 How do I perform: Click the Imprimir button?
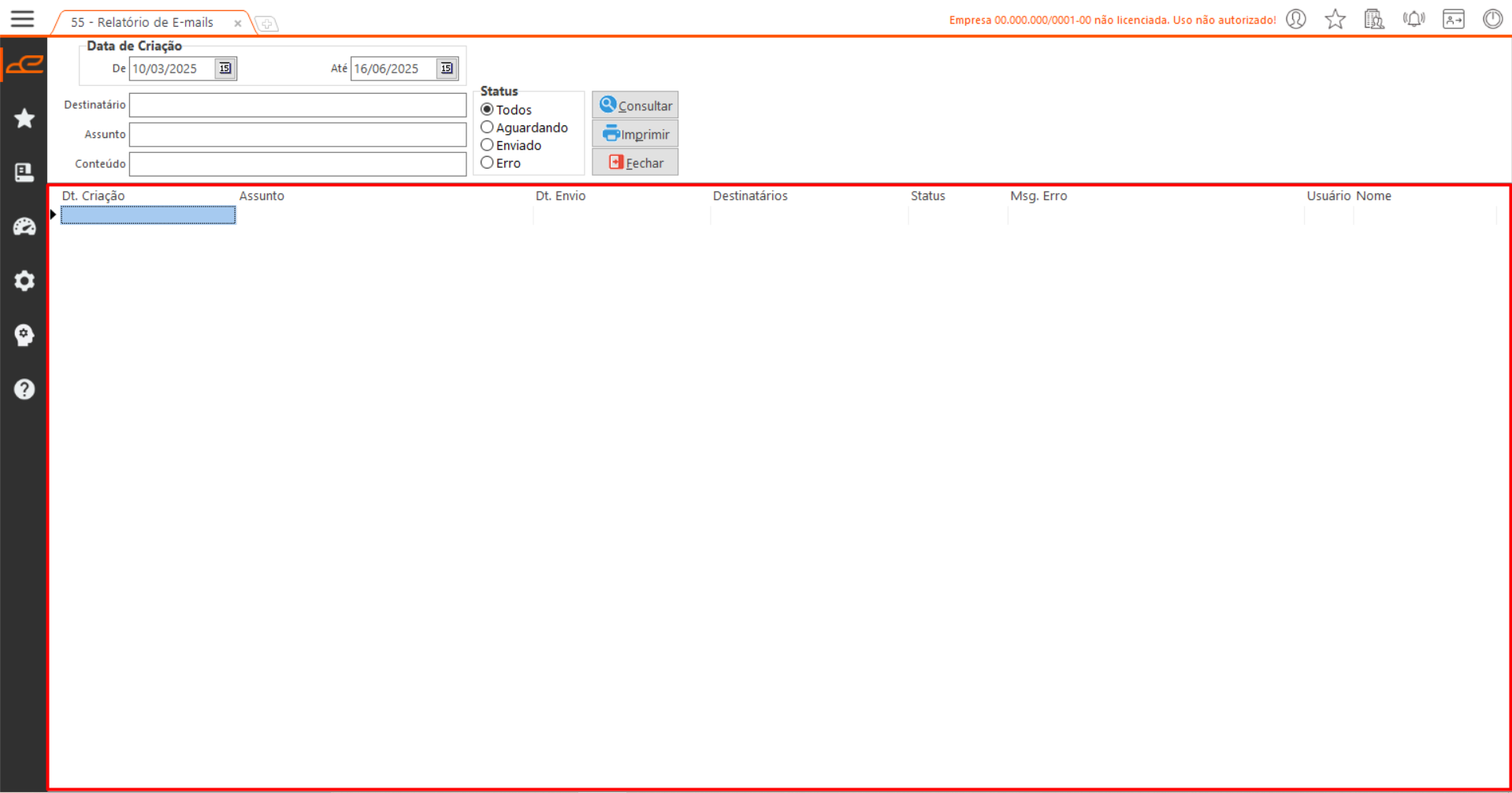[635, 135]
